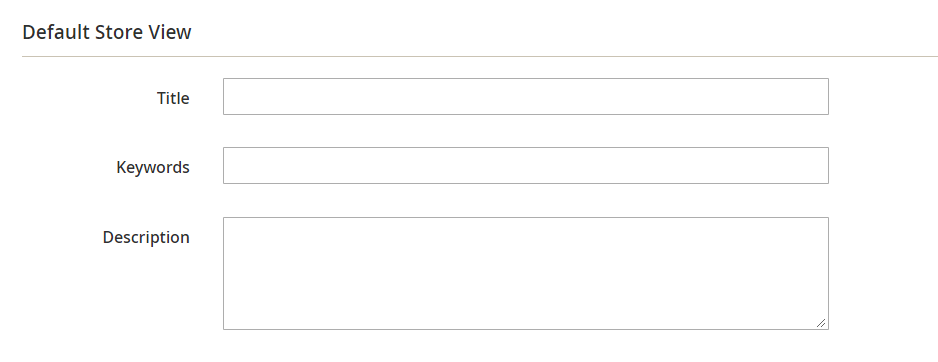Click the Description field label
This screenshot has height=362, width=938.
coord(146,238)
